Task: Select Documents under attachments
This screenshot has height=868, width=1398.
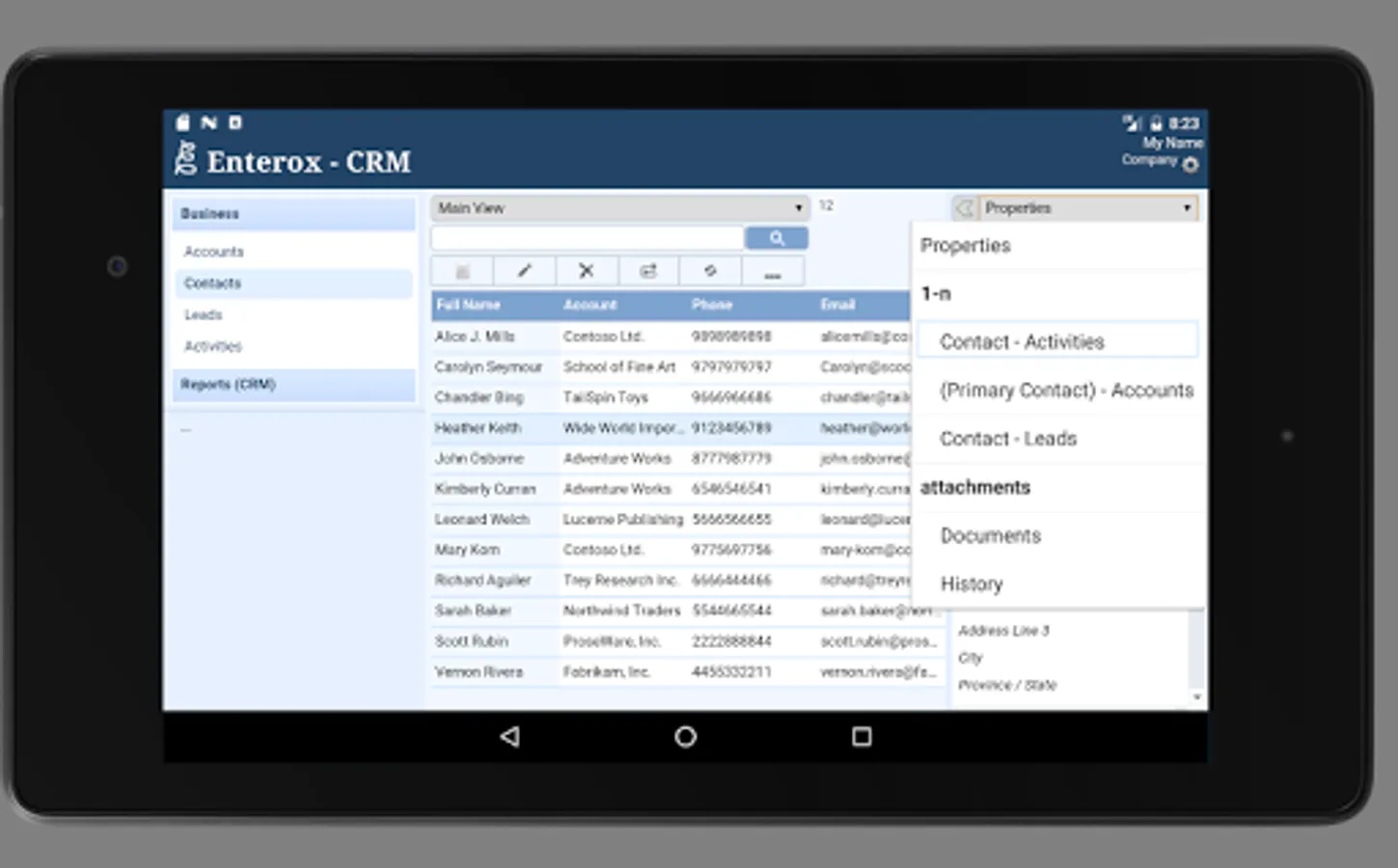Action: (x=1058, y=535)
